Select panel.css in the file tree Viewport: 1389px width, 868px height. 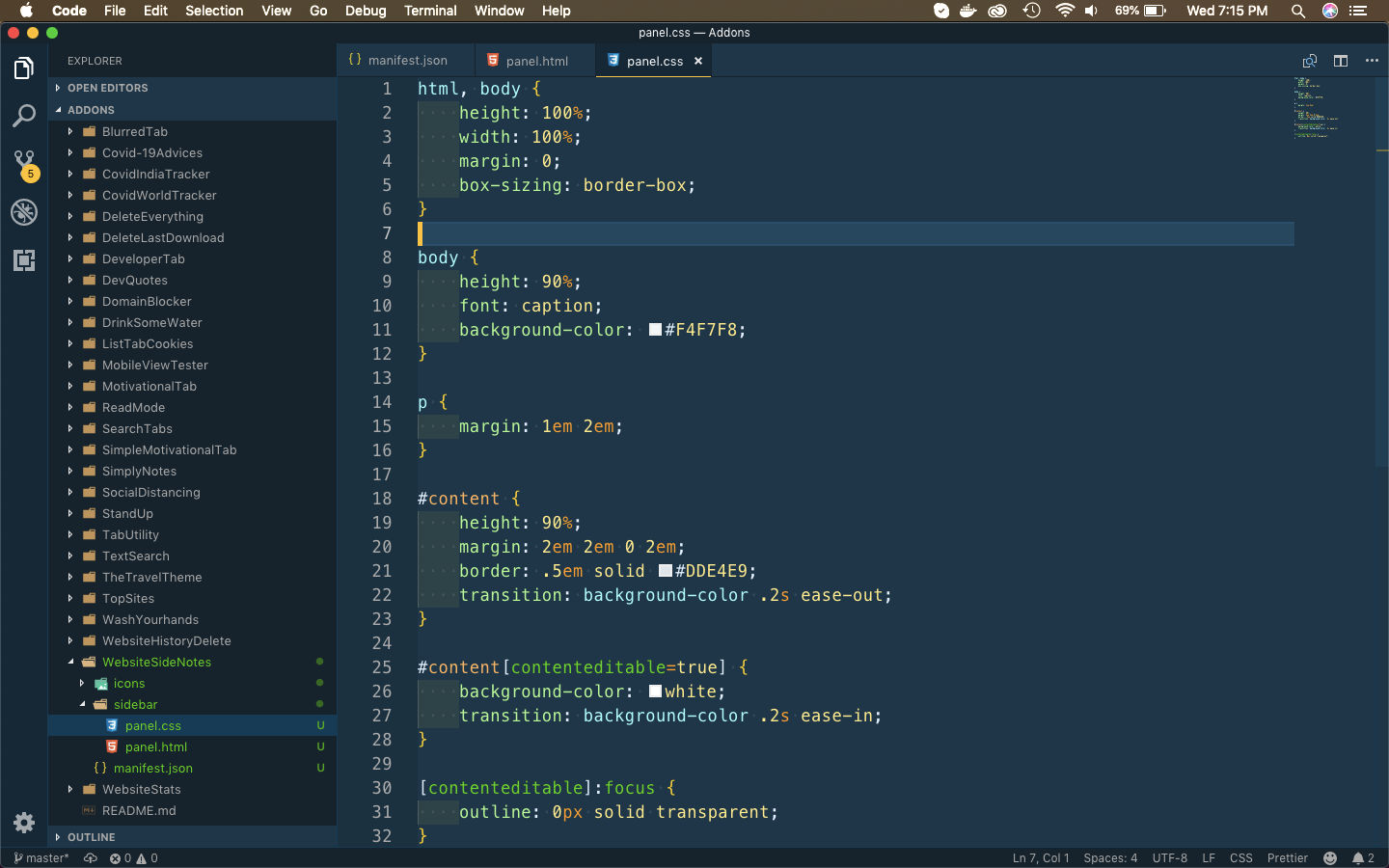pyautogui.click(x=152, y=726)
